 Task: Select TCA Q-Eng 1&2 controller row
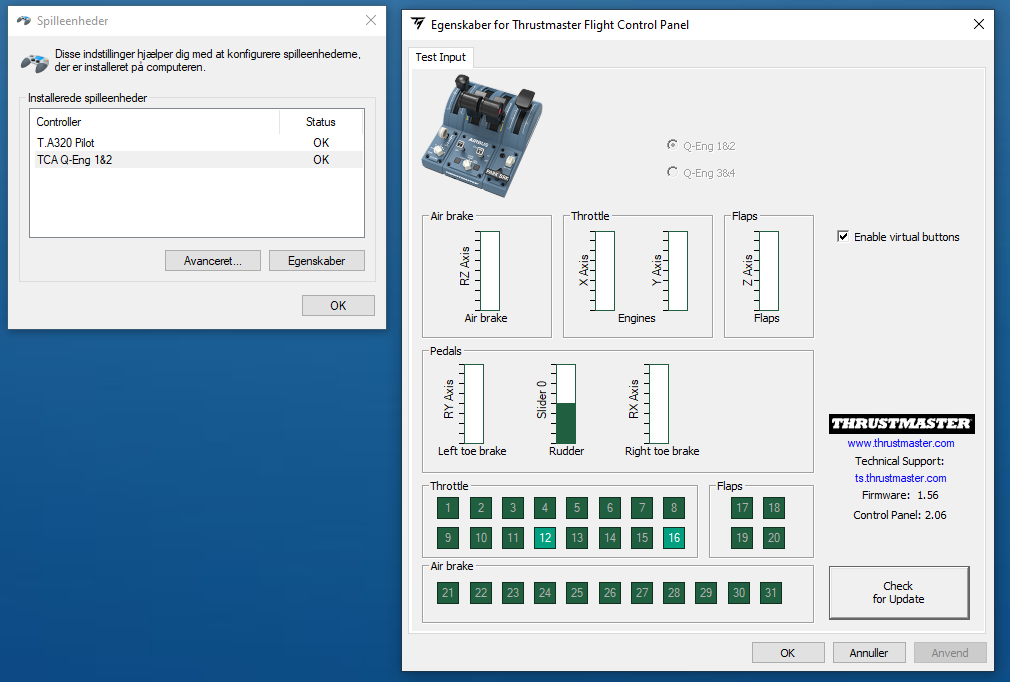point(199,160)
